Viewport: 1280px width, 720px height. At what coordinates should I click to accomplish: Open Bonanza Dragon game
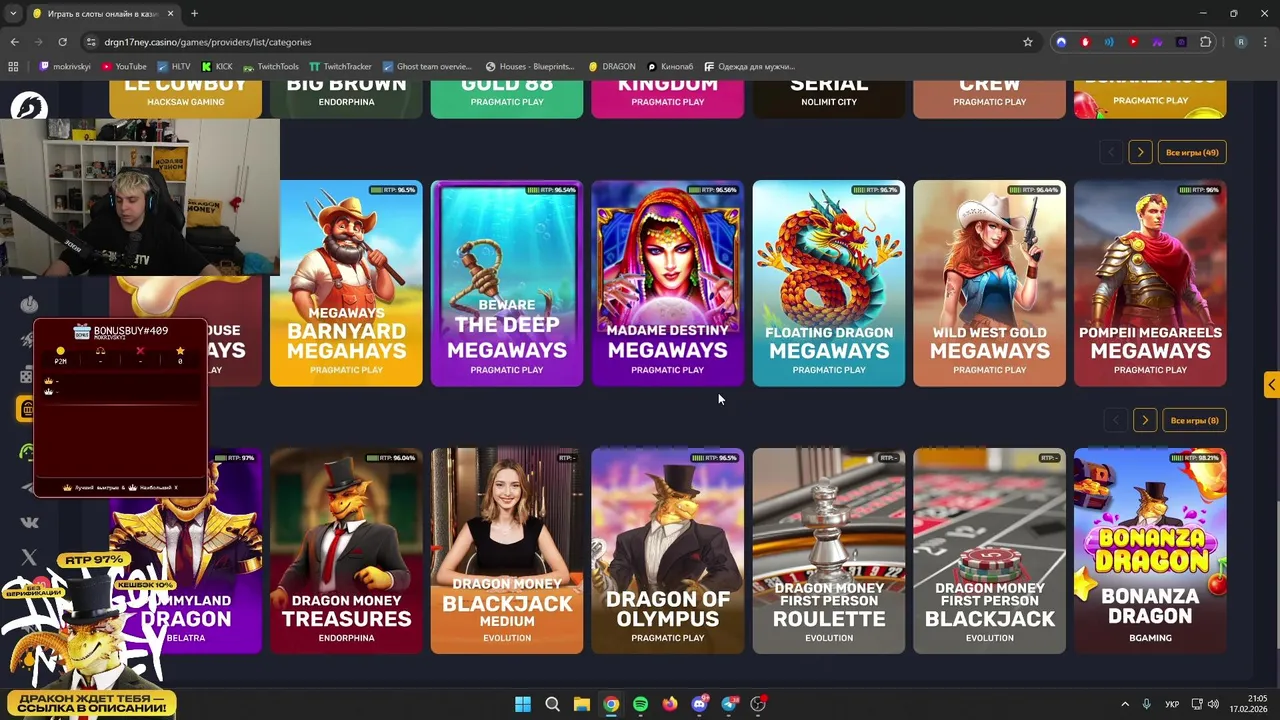(1150, 551)
